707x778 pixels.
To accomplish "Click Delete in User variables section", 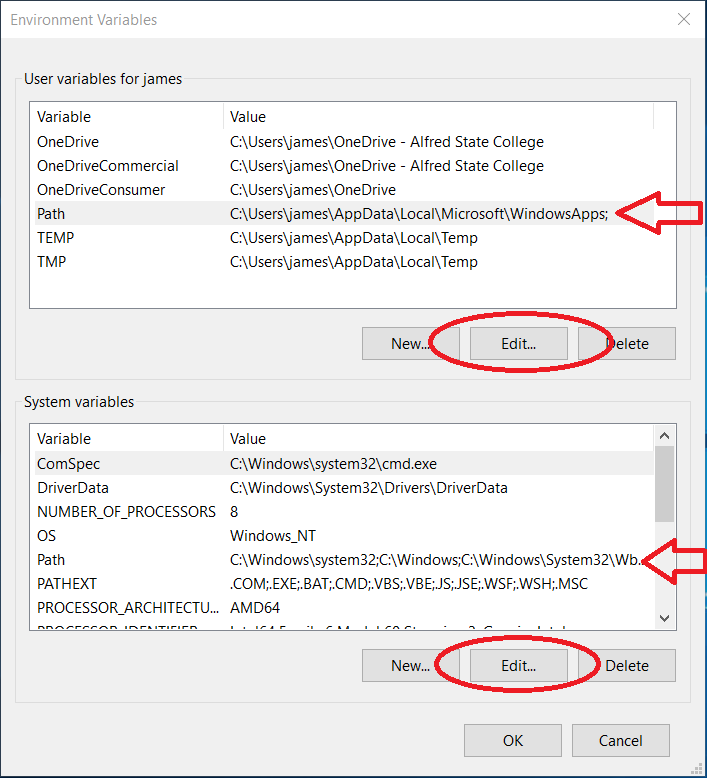I will (627, 343).
